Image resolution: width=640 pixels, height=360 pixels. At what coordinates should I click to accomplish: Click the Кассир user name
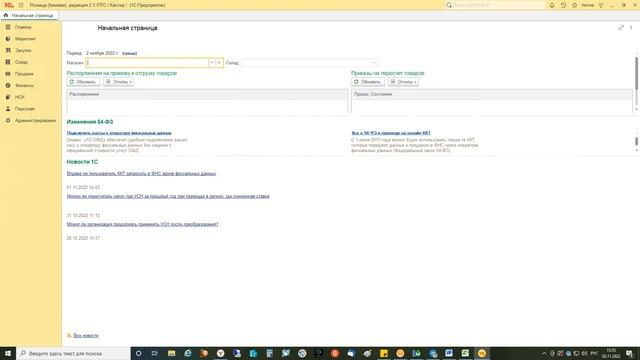(x=587, y=5)
